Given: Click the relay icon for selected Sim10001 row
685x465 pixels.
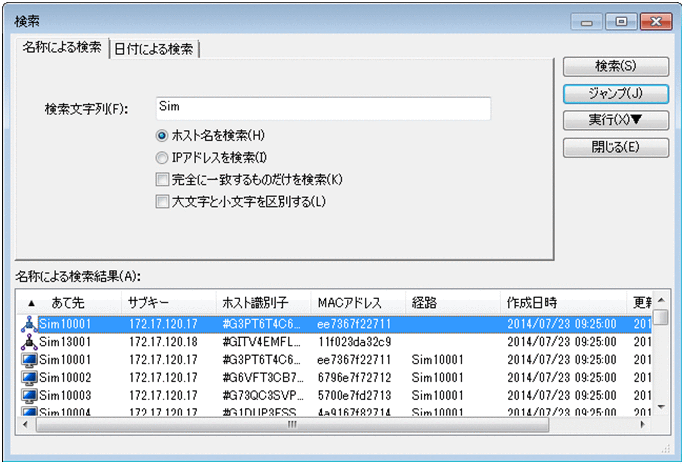Looking at the screenshot, I should (29, 324).
